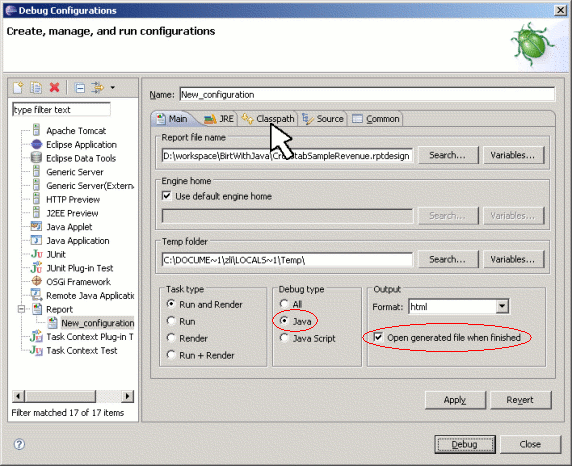Screen dimensions: 572x466
Task: Open the Source tab
Action: [x=322, y=119]
